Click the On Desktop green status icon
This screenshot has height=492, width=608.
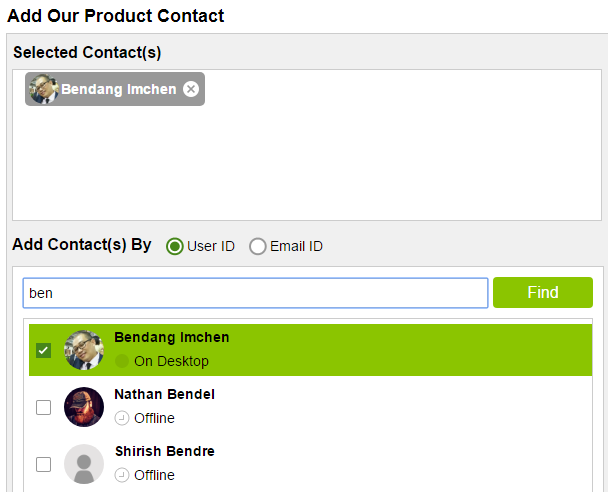(x=122, y=361)
